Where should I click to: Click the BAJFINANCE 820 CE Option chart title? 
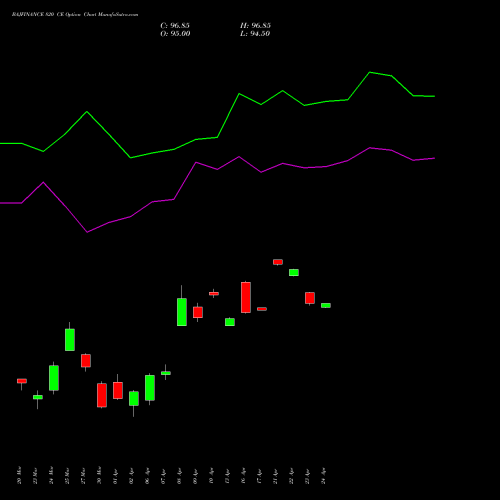75,15
